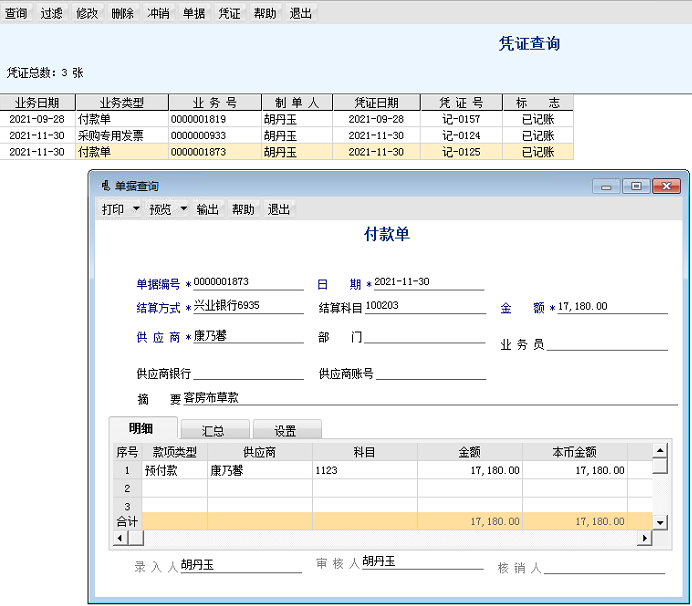Viewport: 692px width, 606px height.
Task: Click the empty 部门 field
Action: [x=425, y=336]
